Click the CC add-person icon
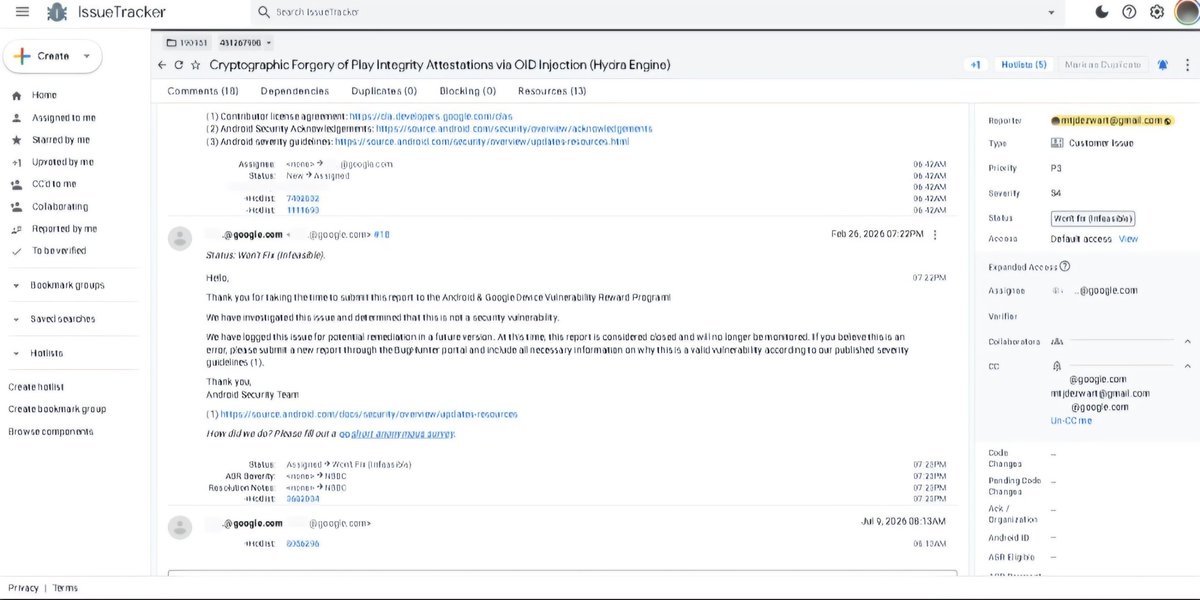Viewport: 1200px width, 600px height. [1056, 367]
